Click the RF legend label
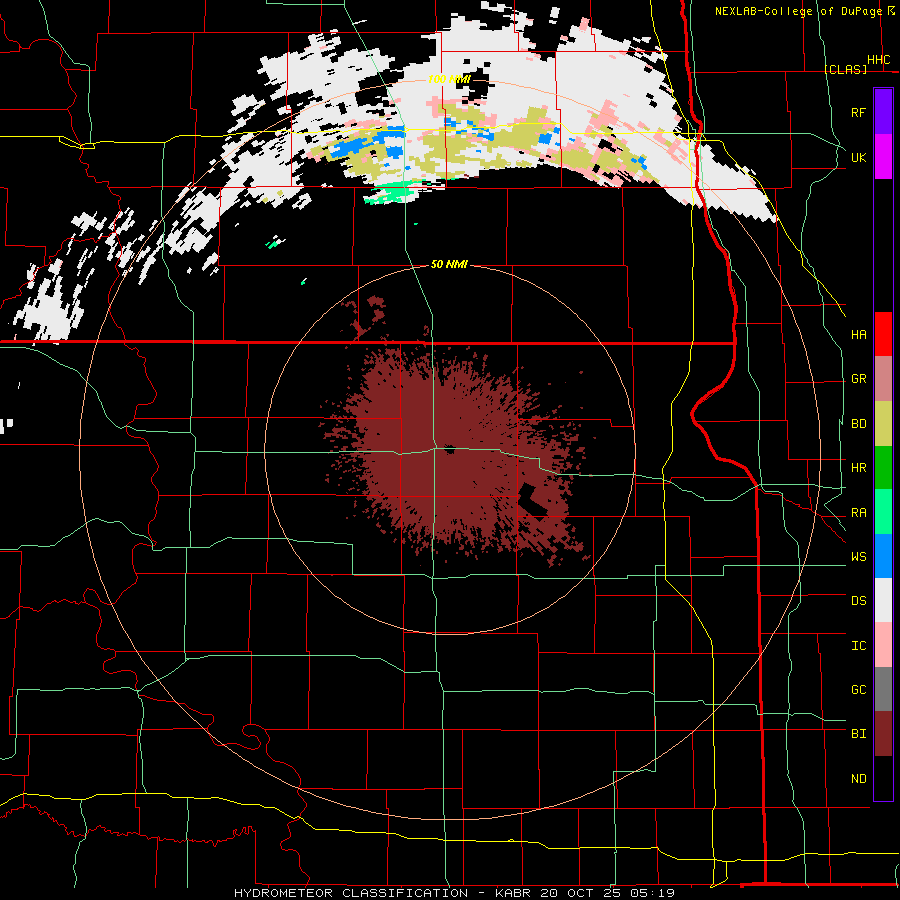 pos(858,112)
